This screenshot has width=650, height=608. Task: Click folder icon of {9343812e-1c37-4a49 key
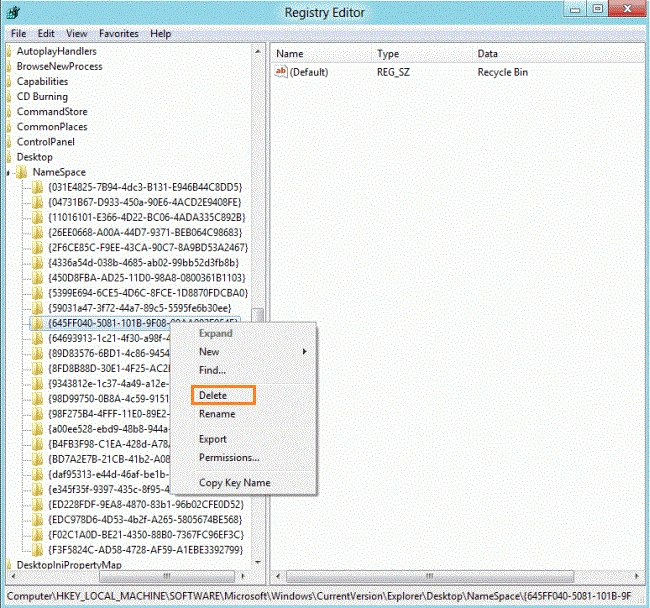tap(37, 384)
